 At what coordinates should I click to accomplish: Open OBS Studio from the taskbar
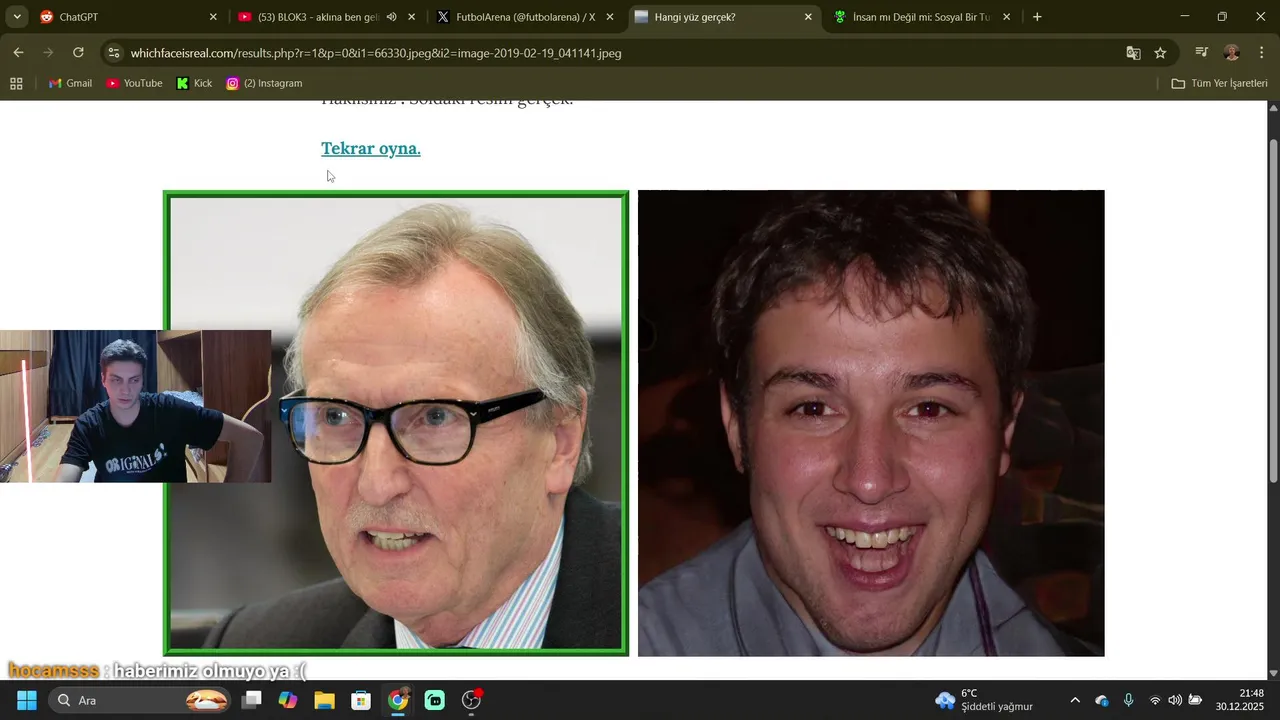click(x=472, y=700)
